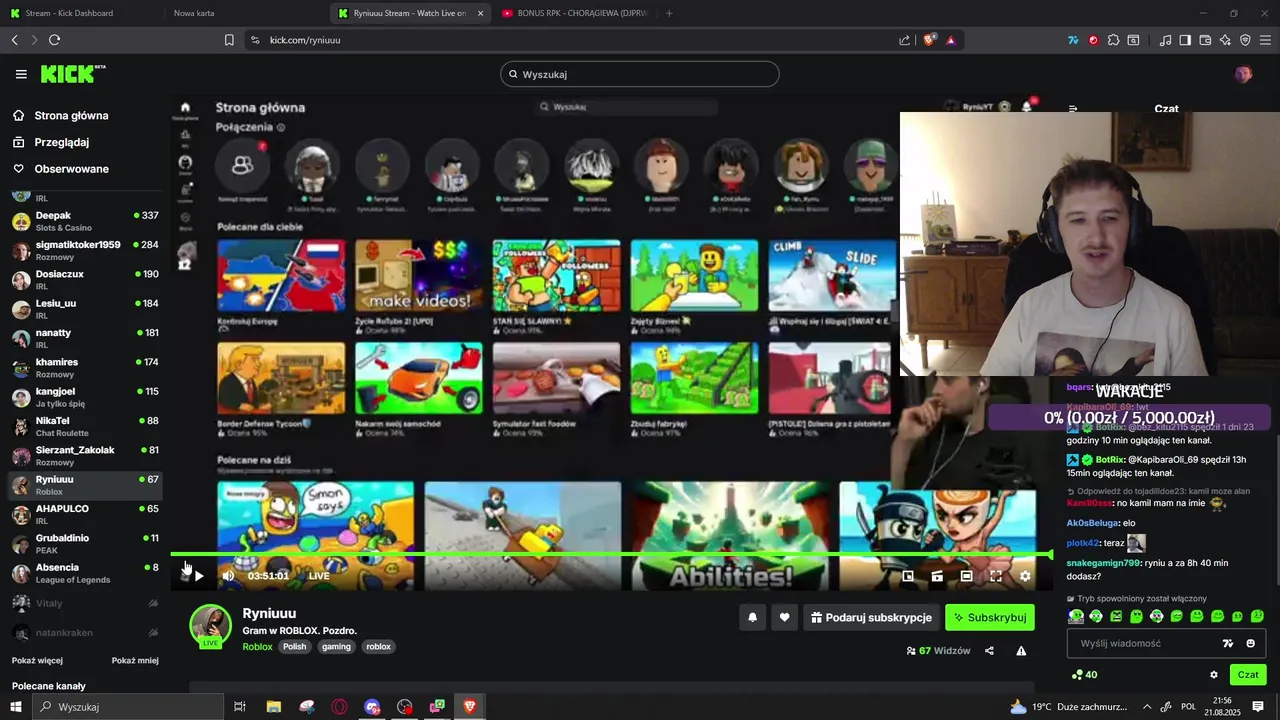Open the browser main menu

[x=1265, y=40]
